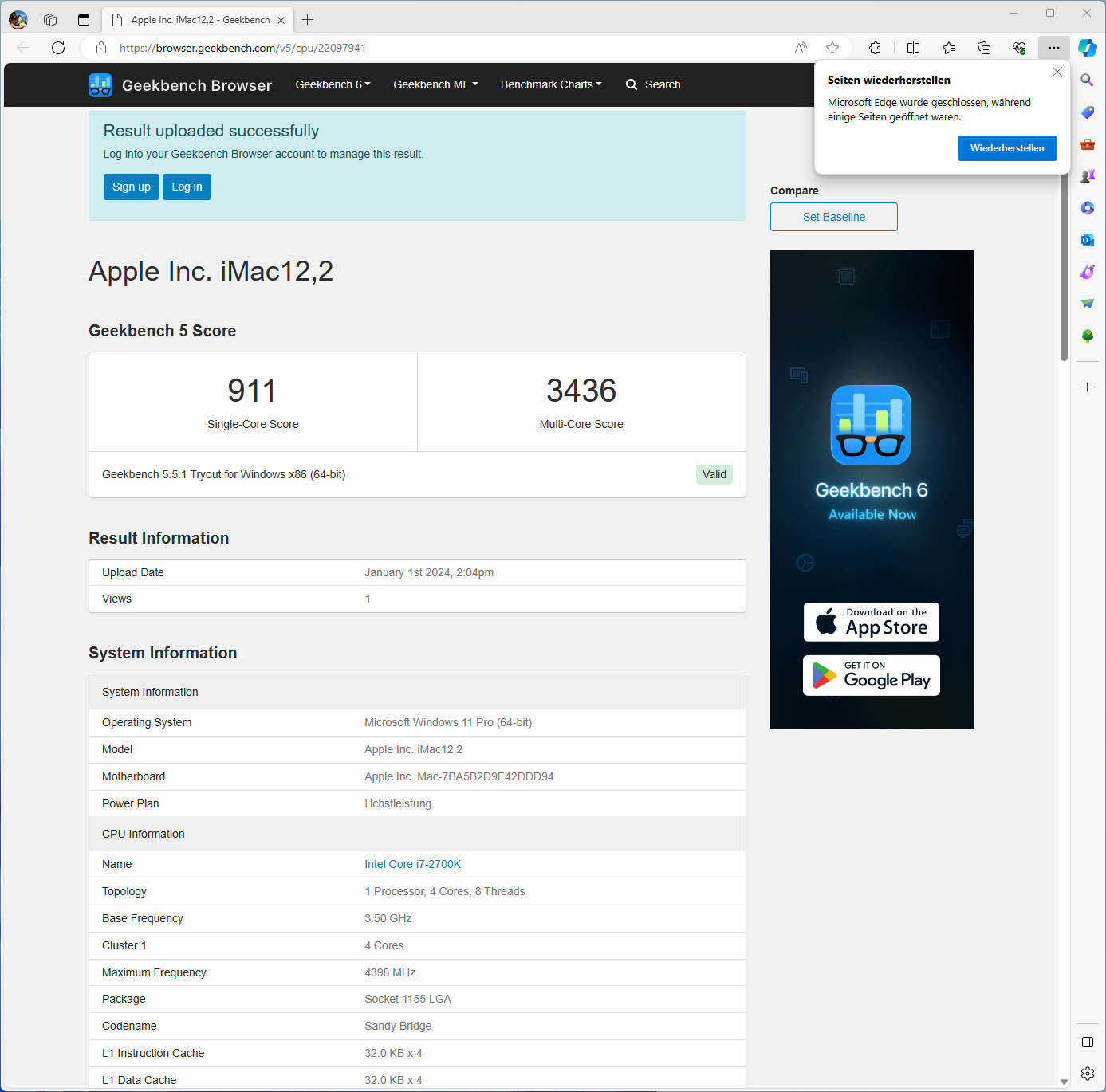This screenshot has height=1092, width=1106.
Task: Toggle the vertical tabs (tab actions) icon
Action: coord(84,20)
